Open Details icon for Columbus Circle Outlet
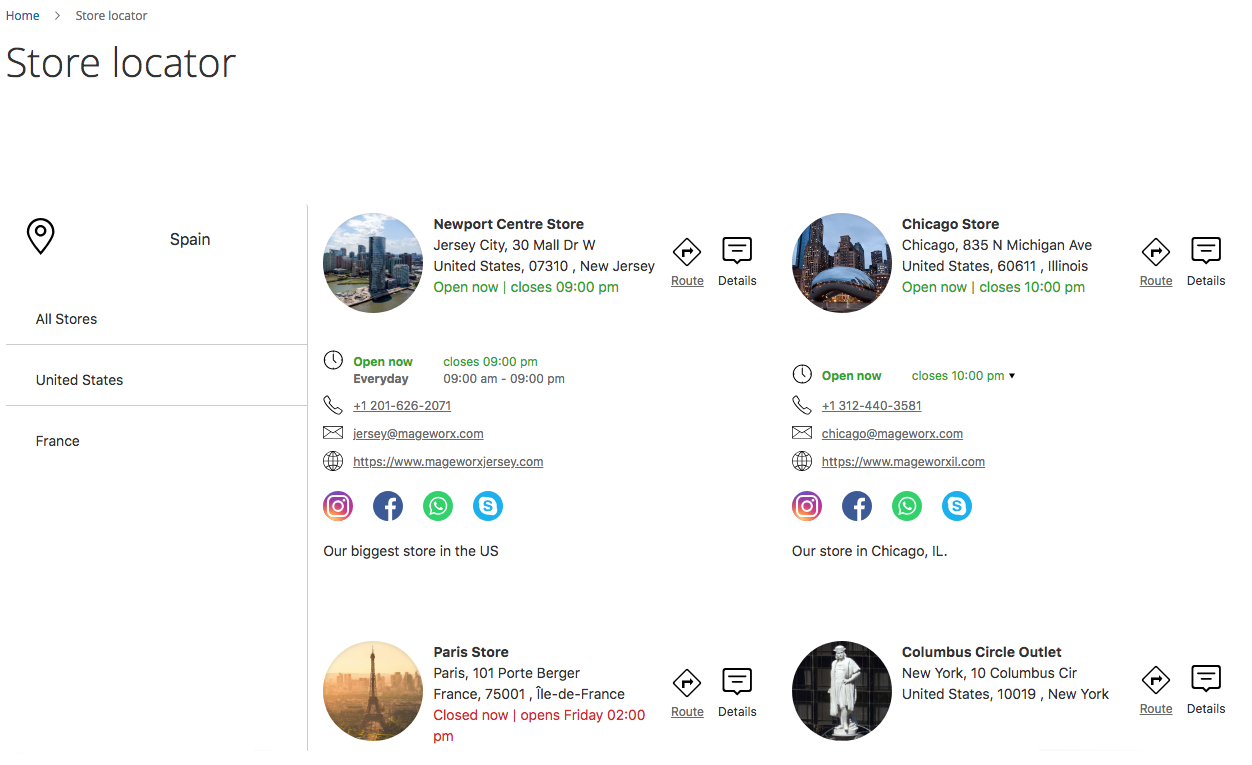 1206,678
